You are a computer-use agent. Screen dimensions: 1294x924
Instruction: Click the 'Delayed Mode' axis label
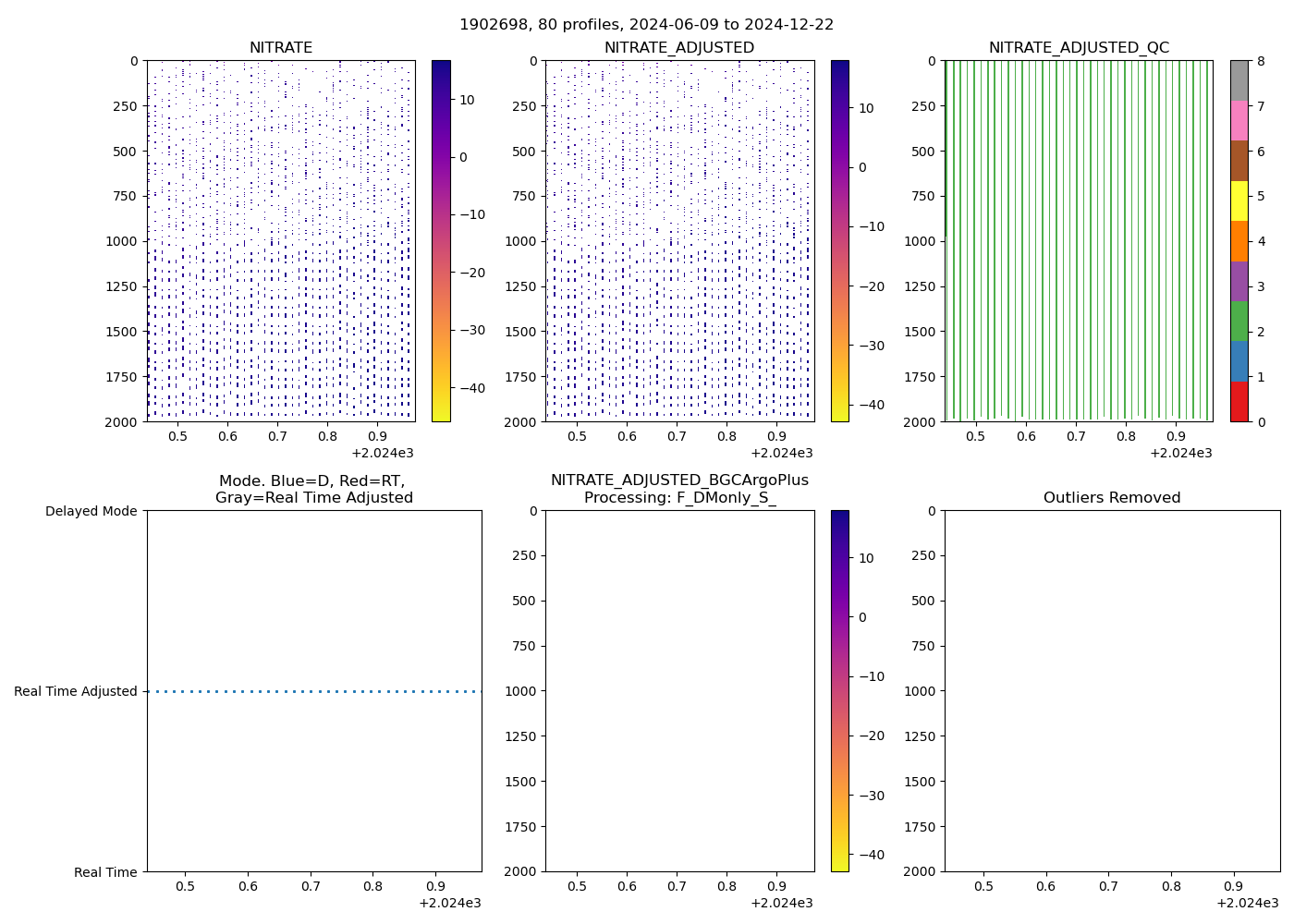point(91,511)
